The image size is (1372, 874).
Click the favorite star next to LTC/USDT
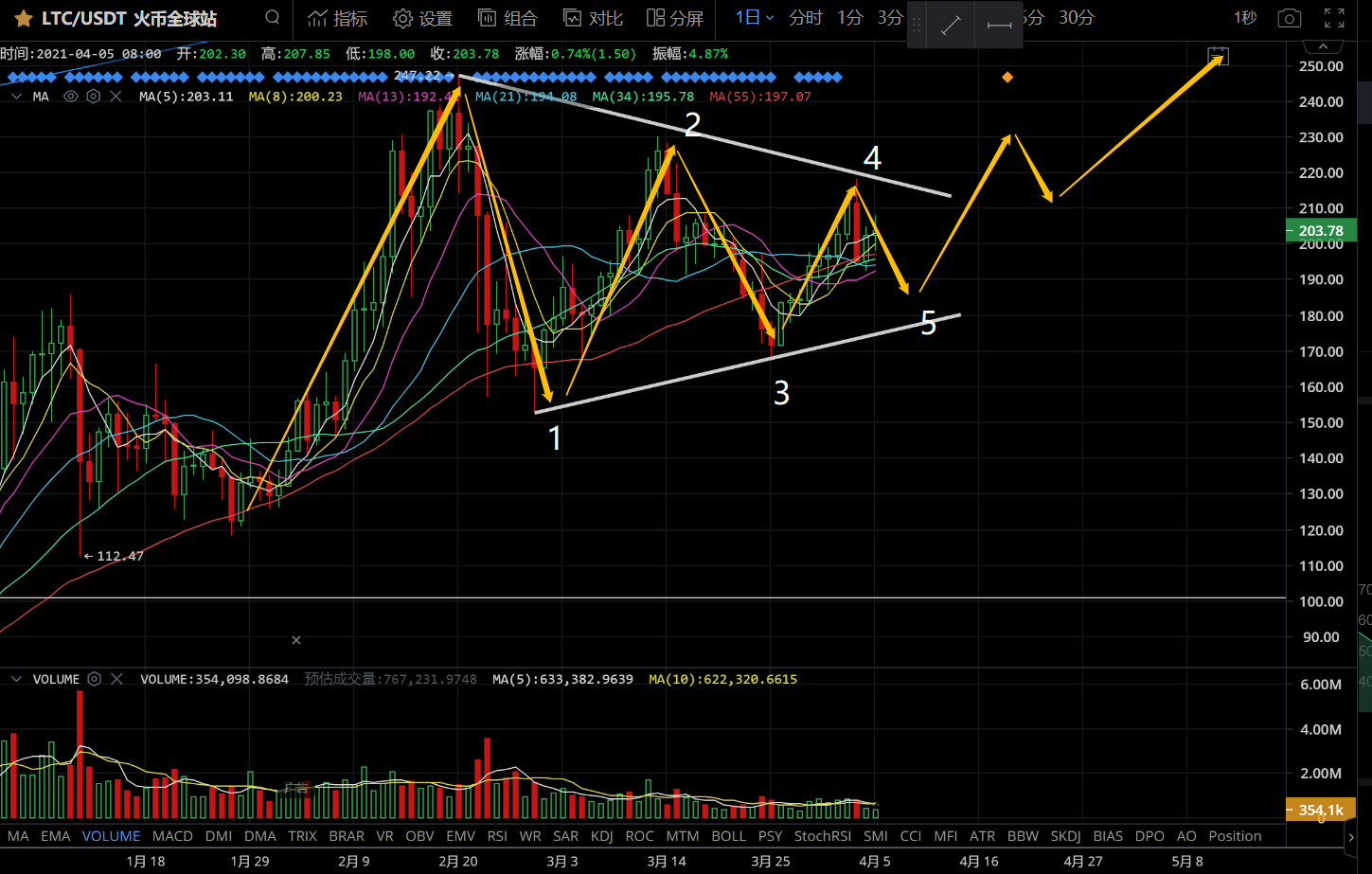pyautogui.click(x=24, y=19)
